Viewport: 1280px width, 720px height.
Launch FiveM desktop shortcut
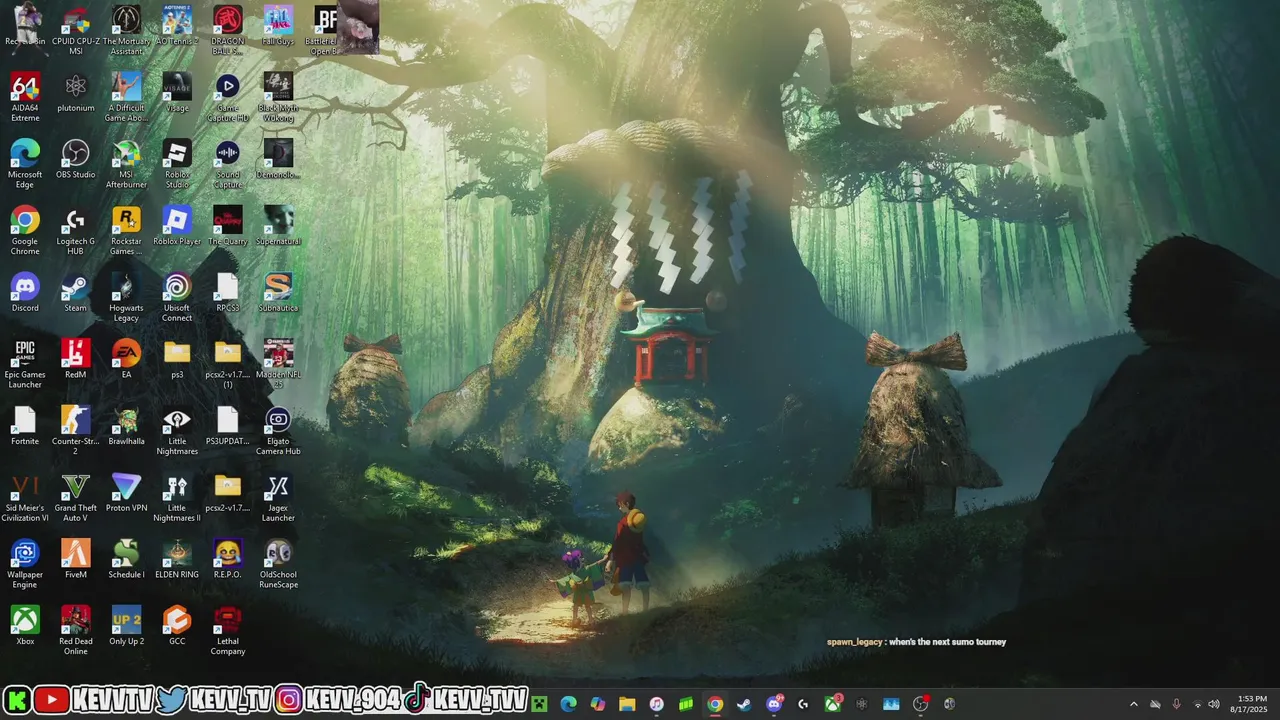[x=76, y=559]
